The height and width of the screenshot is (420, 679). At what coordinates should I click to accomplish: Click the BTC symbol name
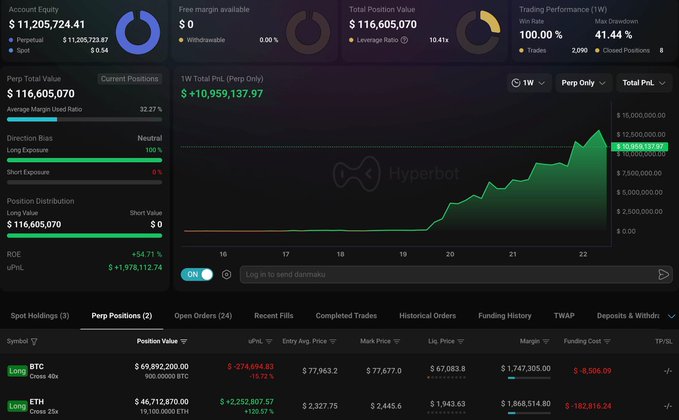36,367
